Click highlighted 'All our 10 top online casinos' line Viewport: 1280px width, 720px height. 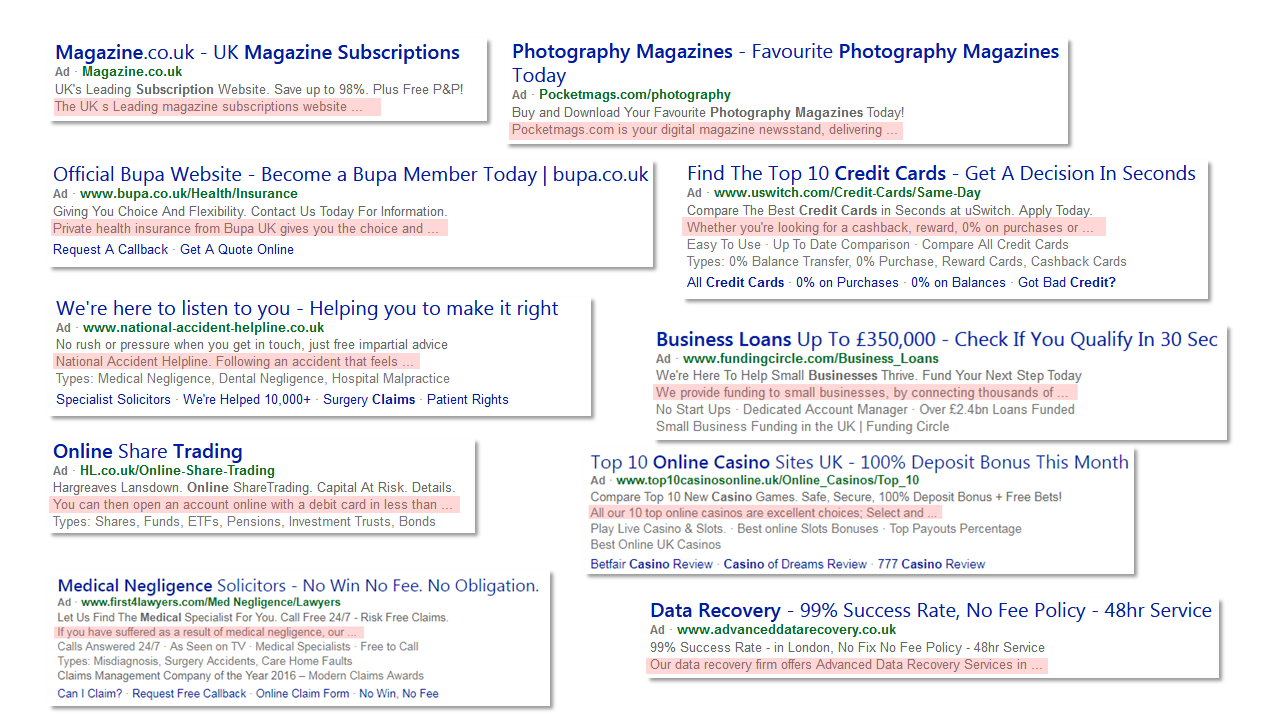pyautogui.click(x=764, y=513)
